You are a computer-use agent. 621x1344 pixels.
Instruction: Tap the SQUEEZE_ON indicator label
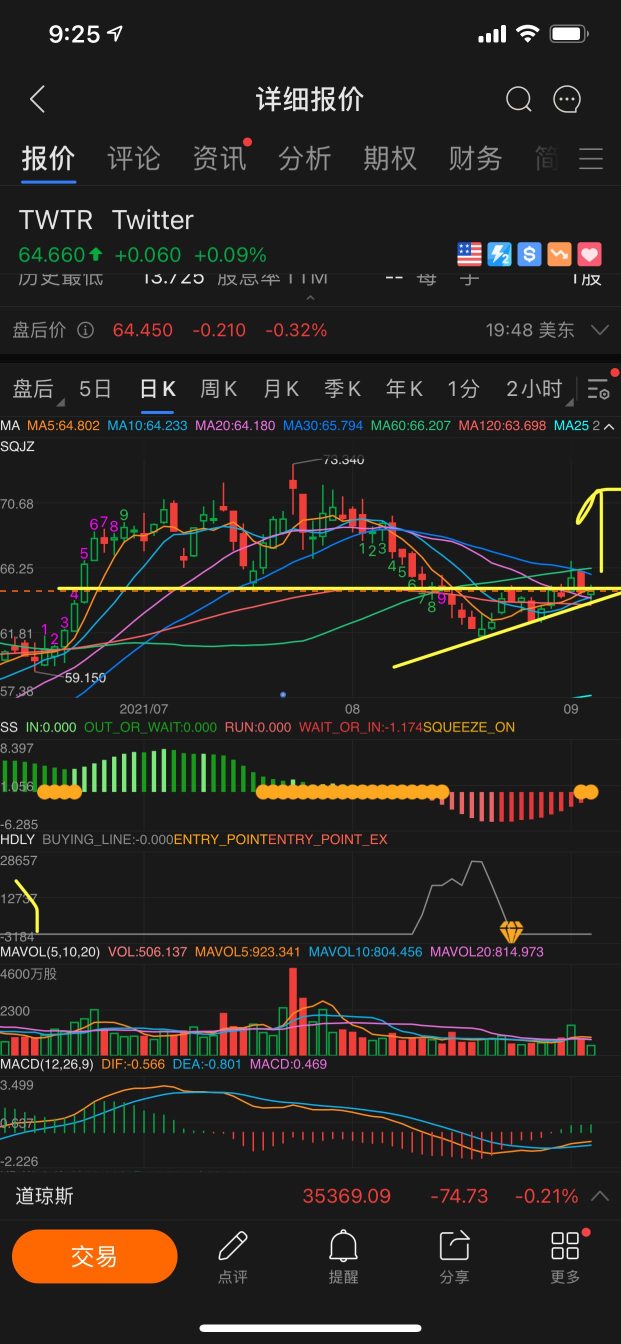tap(469, 727)
